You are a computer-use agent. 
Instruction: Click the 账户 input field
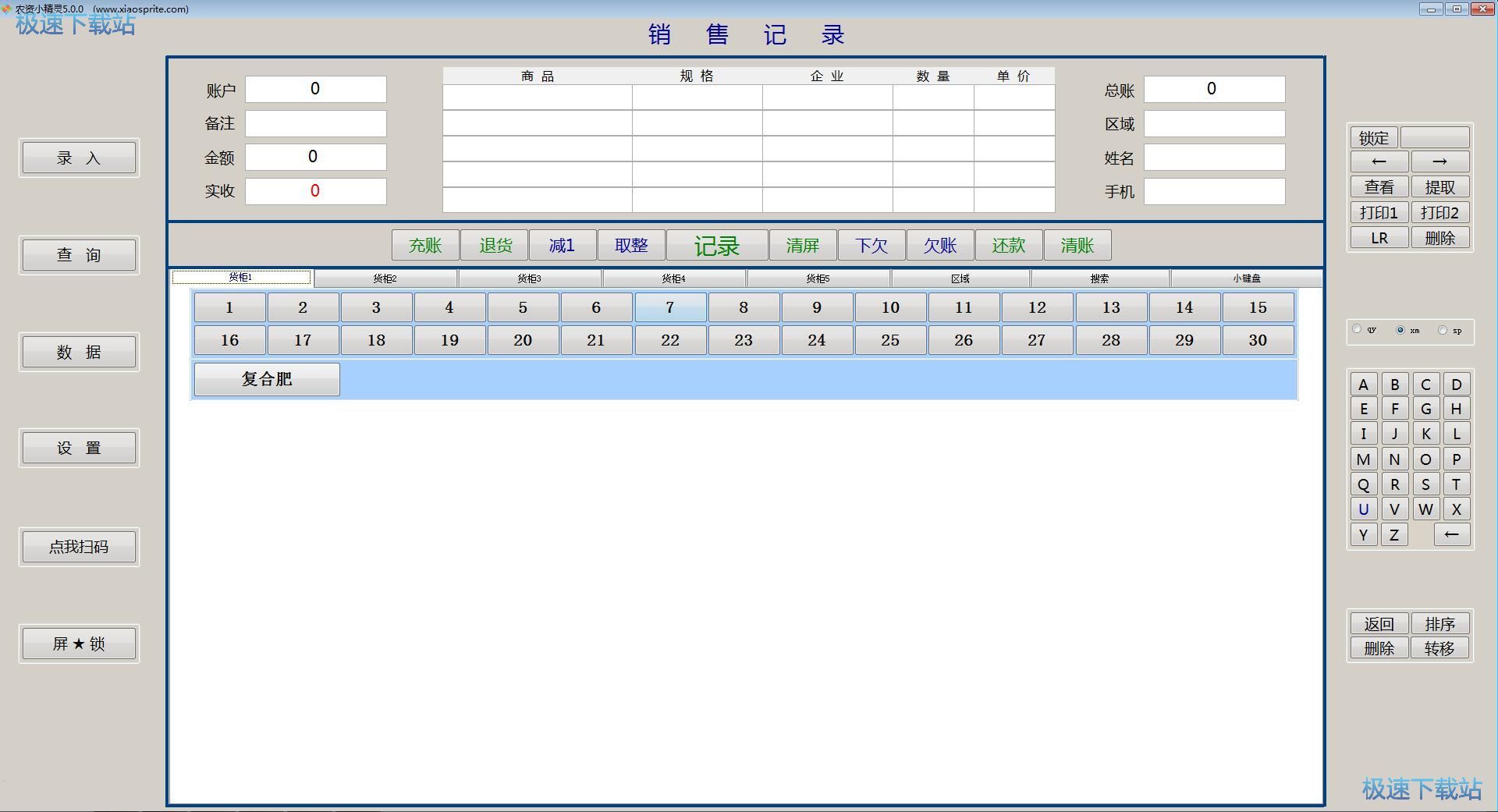point(316,89)
